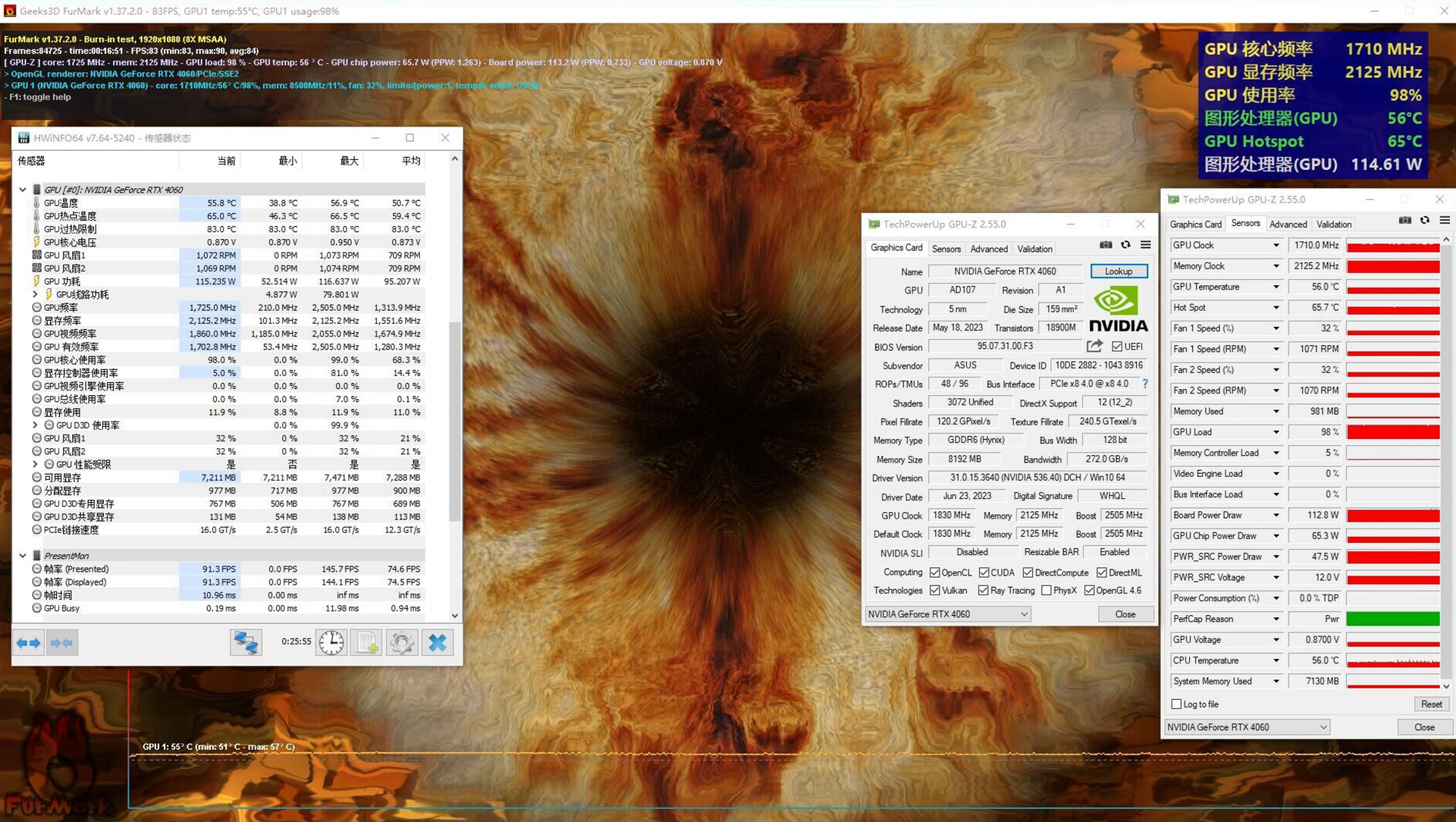This screenshot has width=1456, height=822.
Task: Toggle CUDA checkbox in GPU-Z
Action: [984, 573]
